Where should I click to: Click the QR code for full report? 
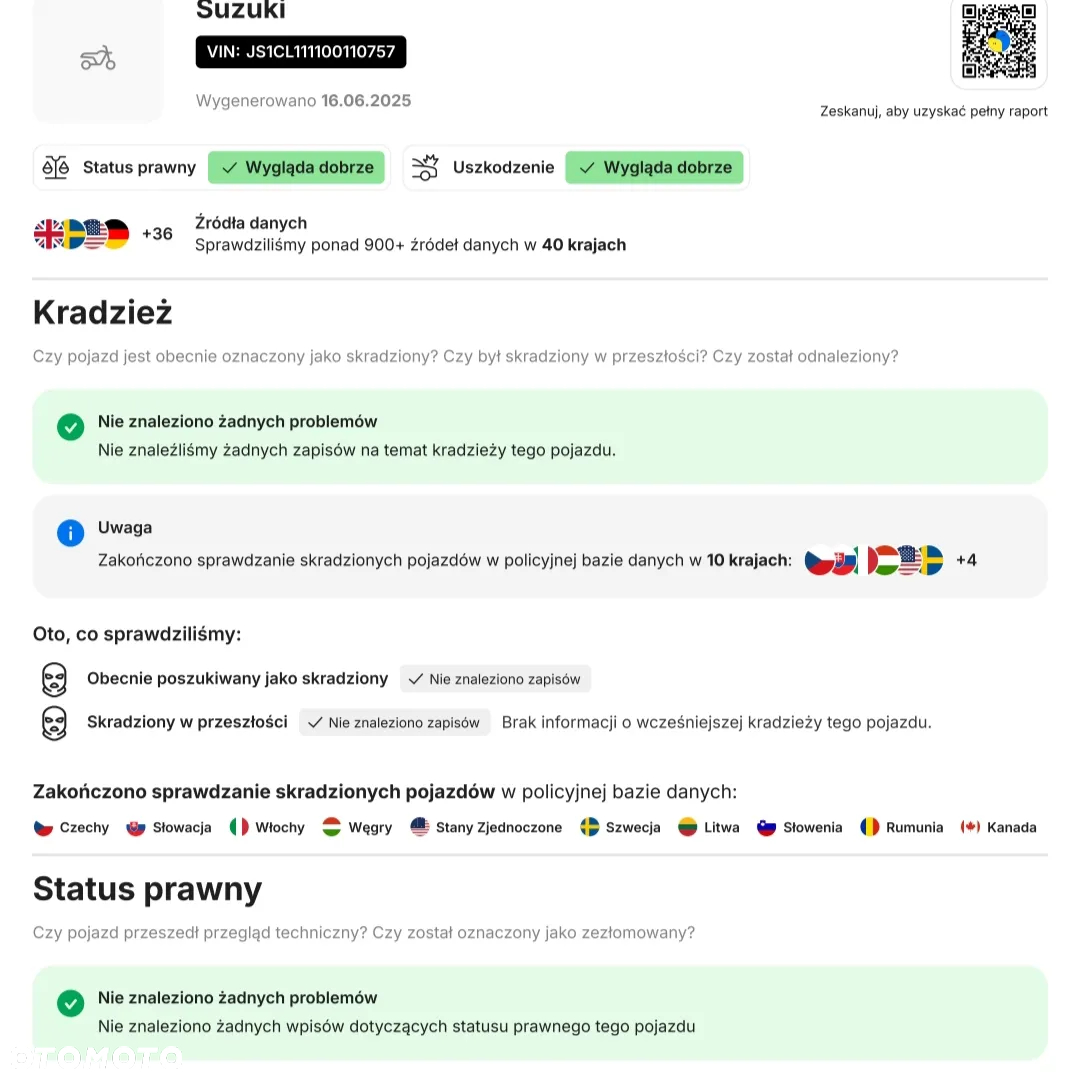coord(999,41)
